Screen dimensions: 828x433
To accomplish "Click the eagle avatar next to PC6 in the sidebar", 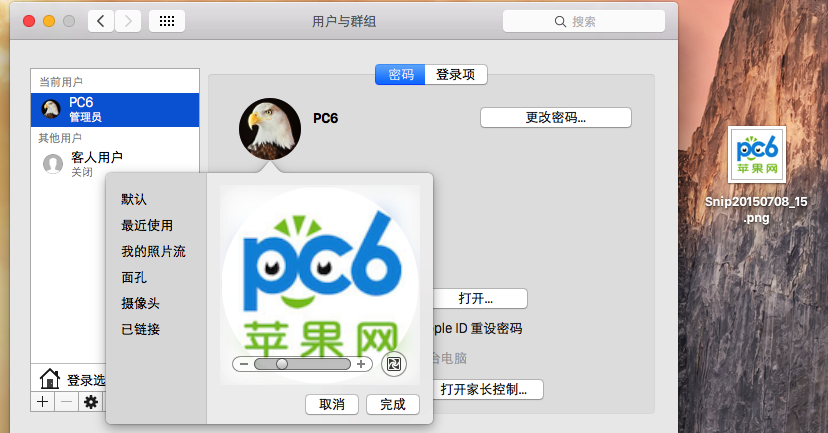I will [x=51, y=109].
